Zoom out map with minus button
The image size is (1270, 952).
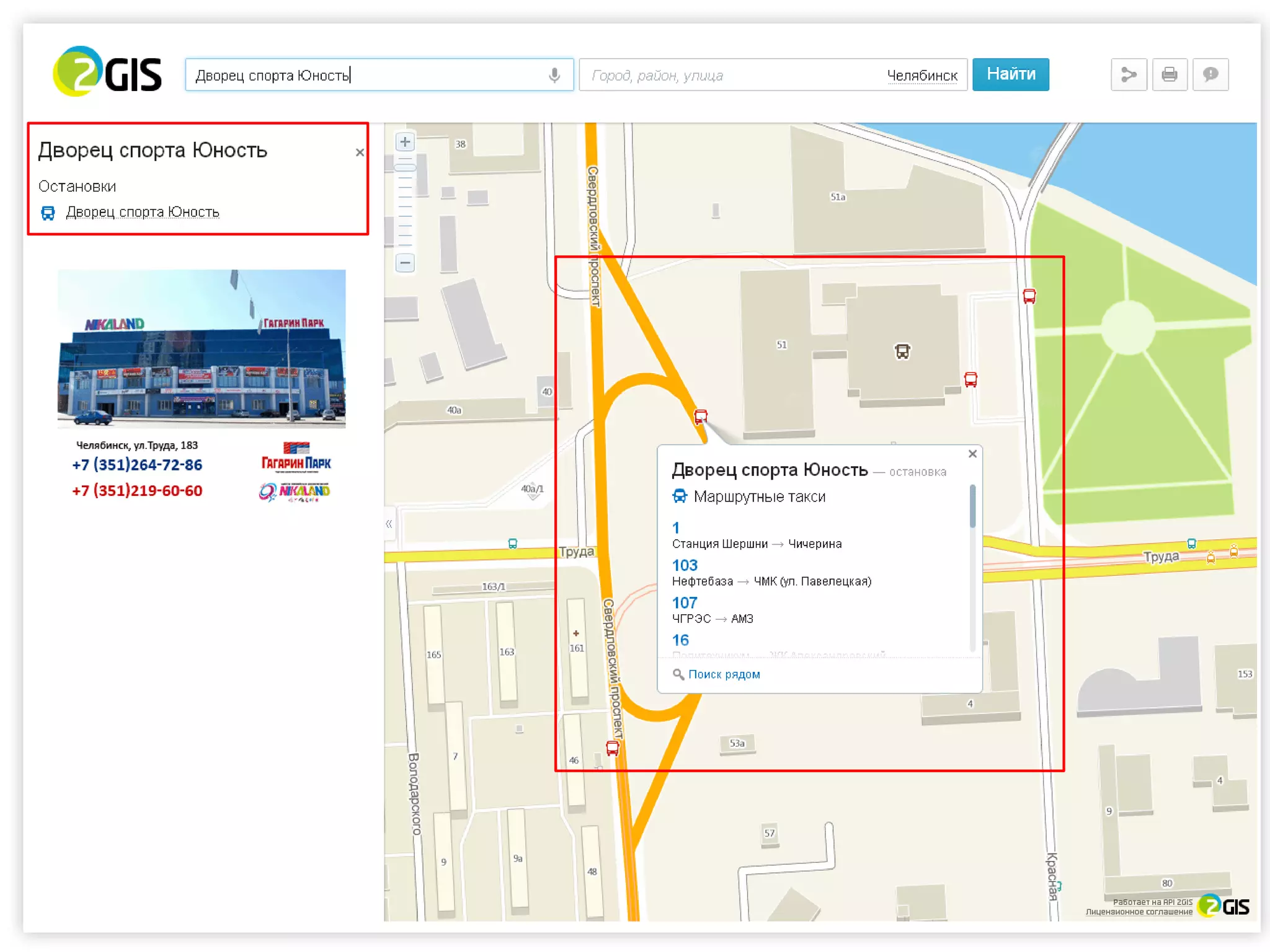click(x=405, y=263)
